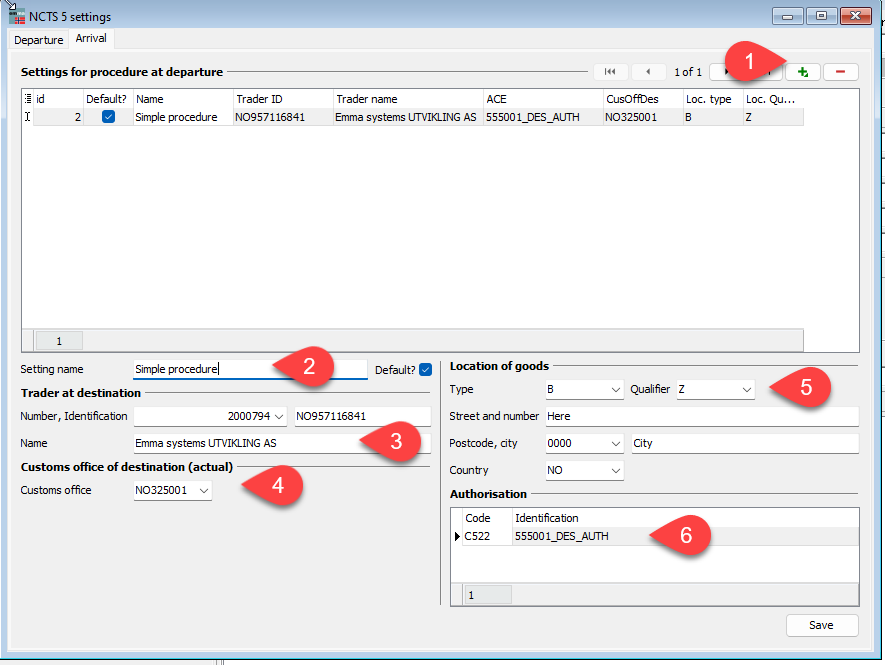Go to the previous record
885x665 pixels.
648,71
